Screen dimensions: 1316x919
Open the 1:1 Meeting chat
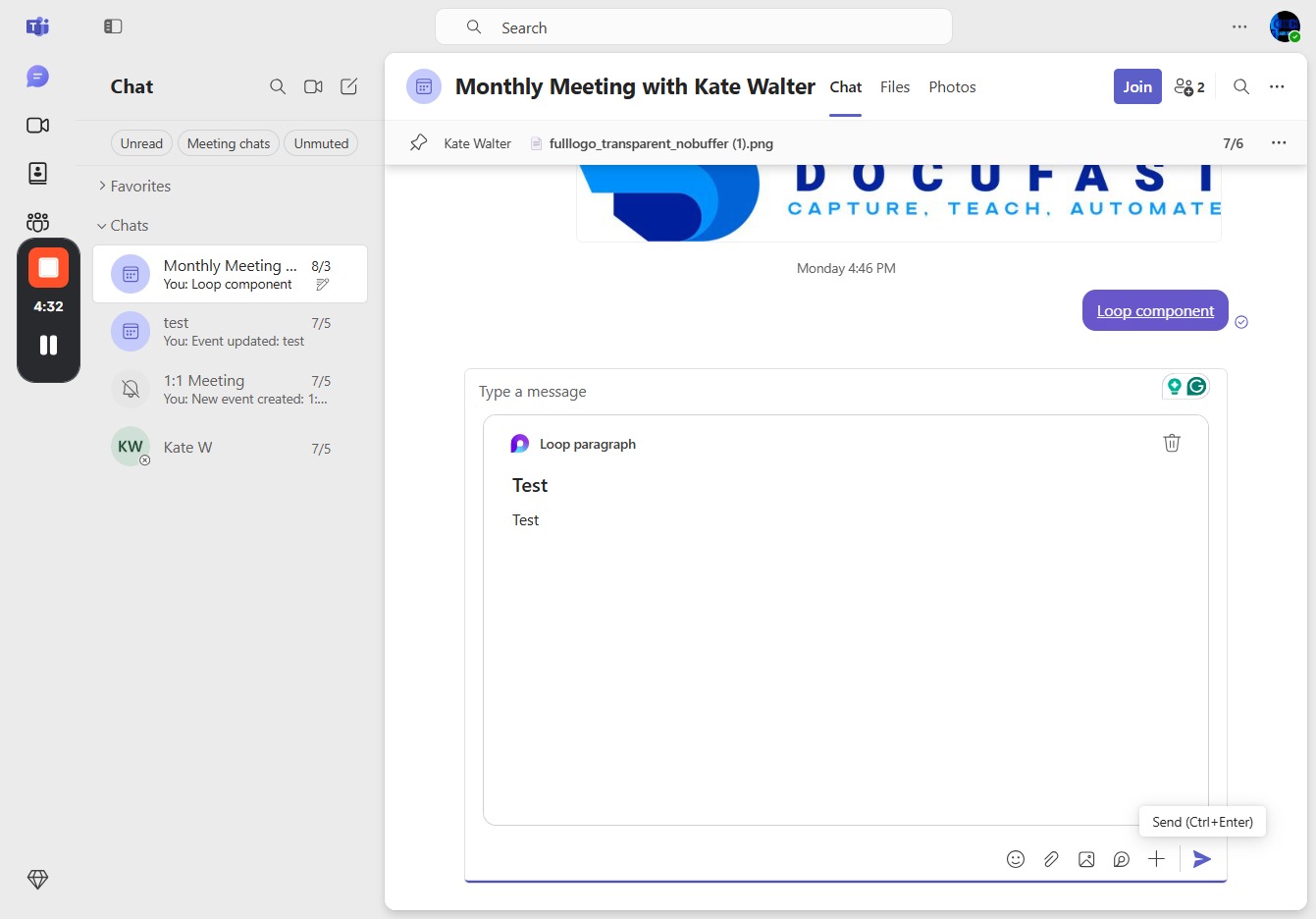(230, 389)
